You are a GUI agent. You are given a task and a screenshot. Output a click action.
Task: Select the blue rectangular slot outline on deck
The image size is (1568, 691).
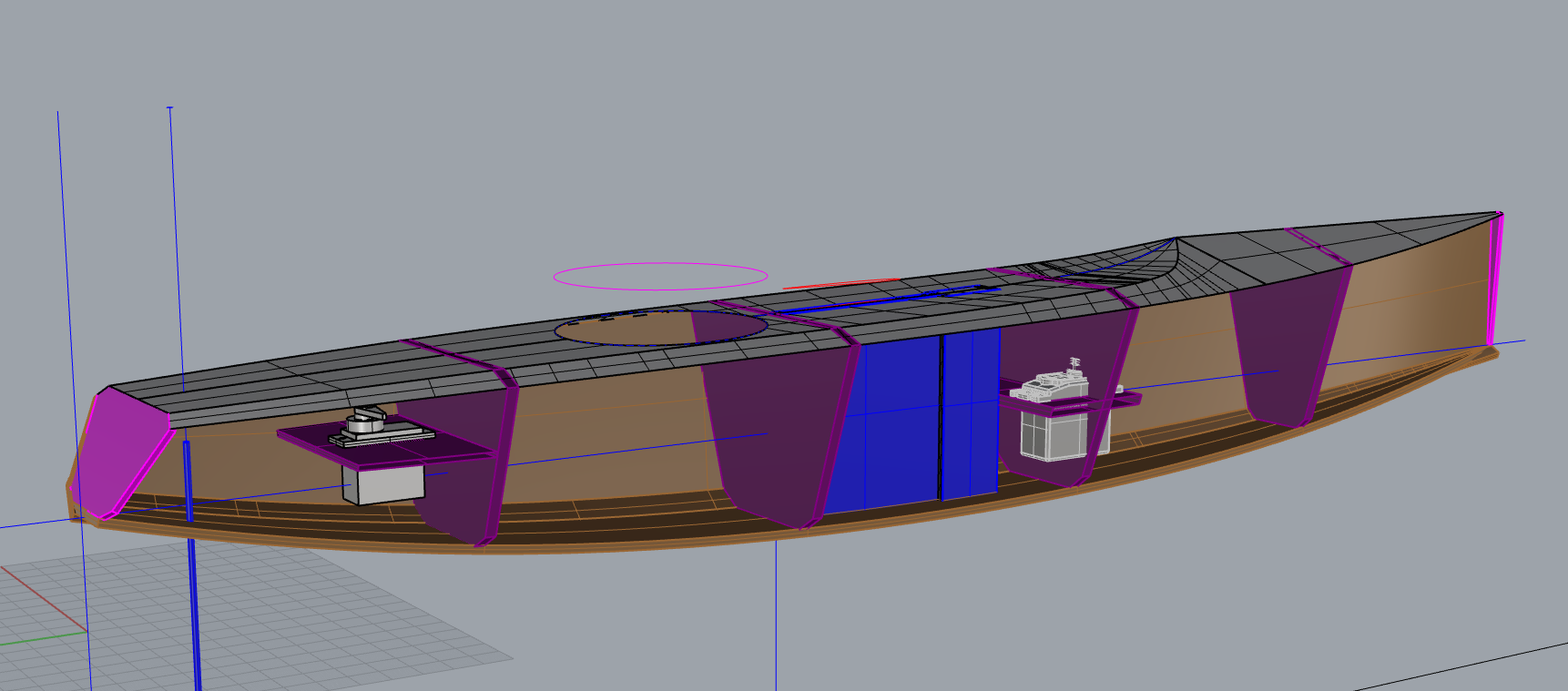(x=892, y=300)
